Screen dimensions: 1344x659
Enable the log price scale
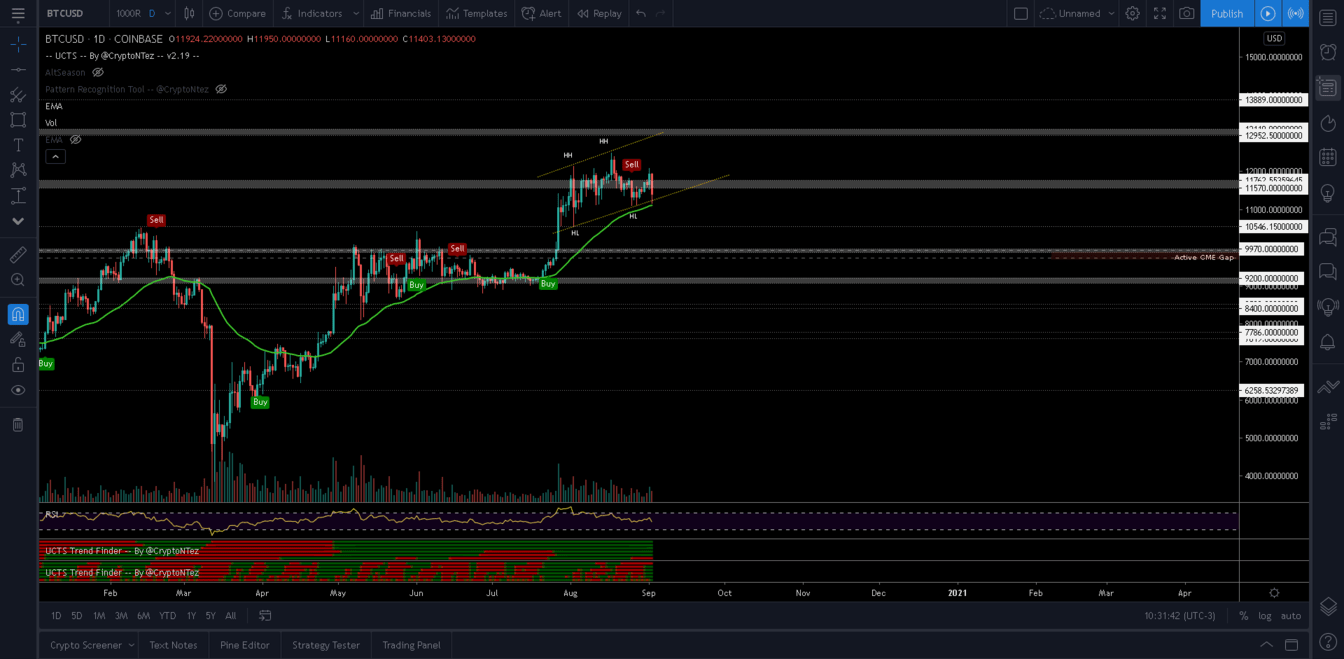(x=1266, y=616)
